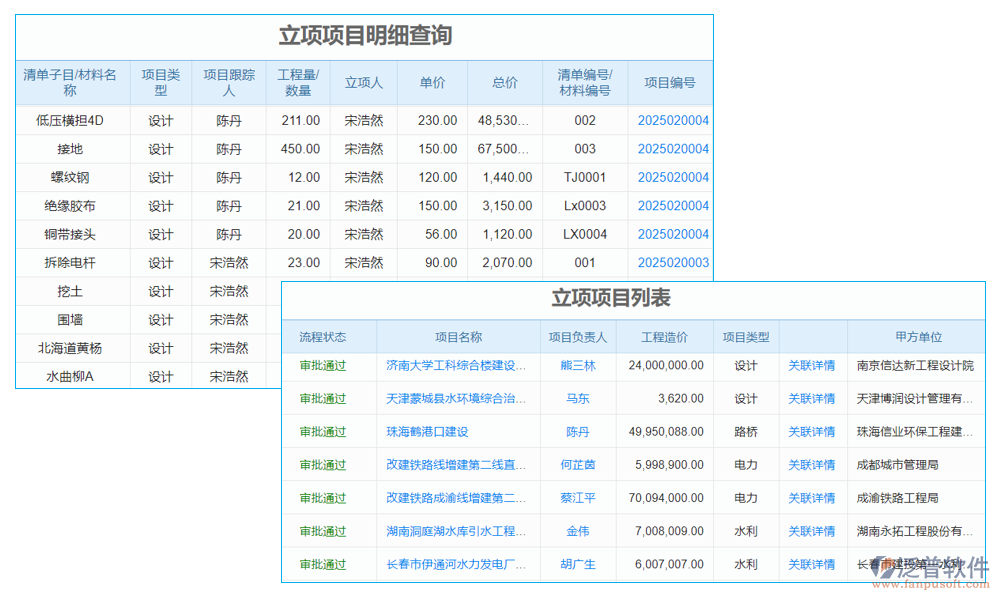Select project leader 马东

tap(577, 398)
